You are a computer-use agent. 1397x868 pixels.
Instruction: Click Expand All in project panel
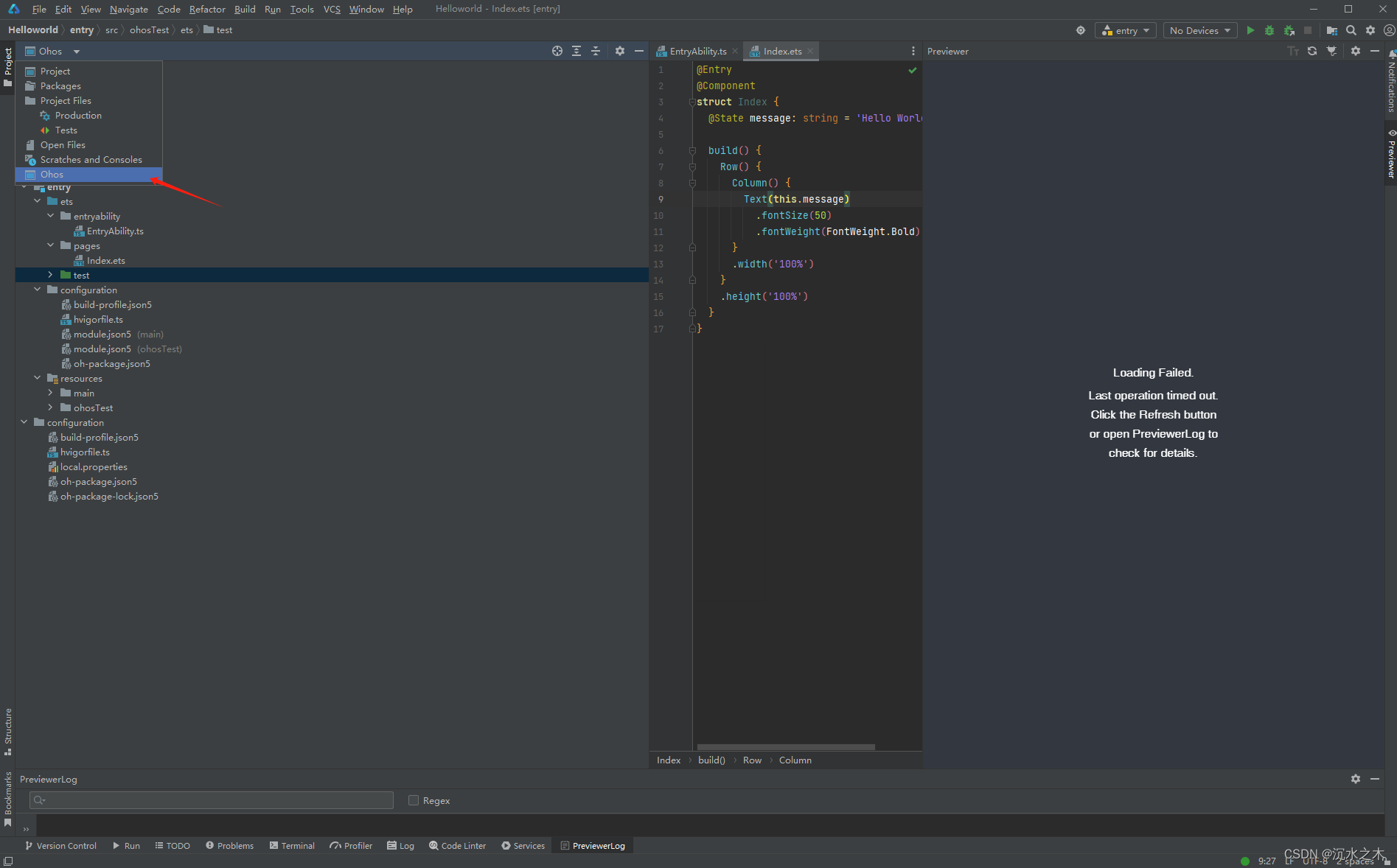[x=576, y=51]
